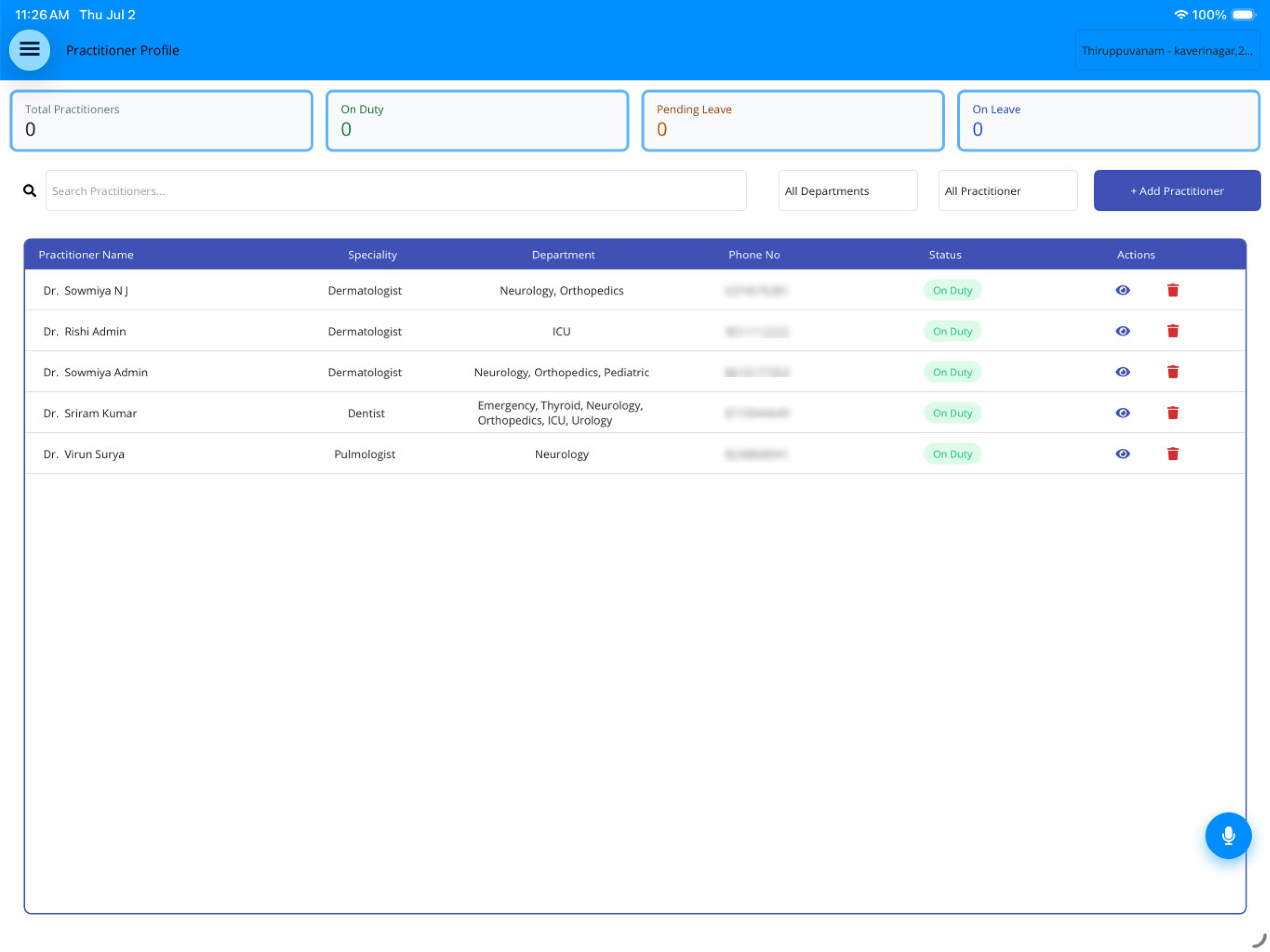This screenshot has width=1270, height=952.
Task: Select the On Duty summary card
Action: click(x=477, y=120)
